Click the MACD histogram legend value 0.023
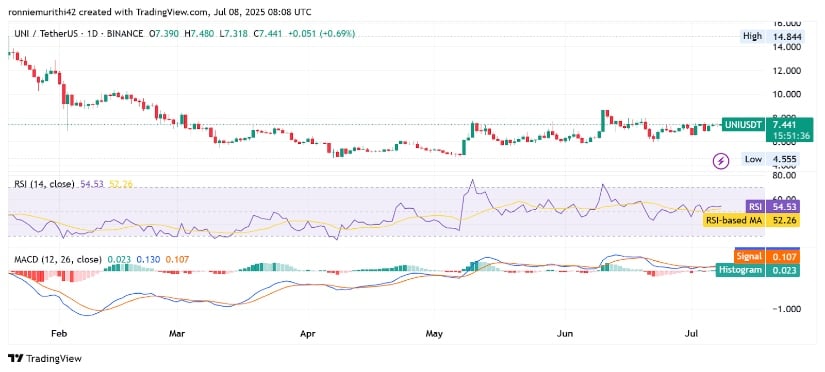The width and height of the screenshot is (825, 372). [x=118, y=259]
